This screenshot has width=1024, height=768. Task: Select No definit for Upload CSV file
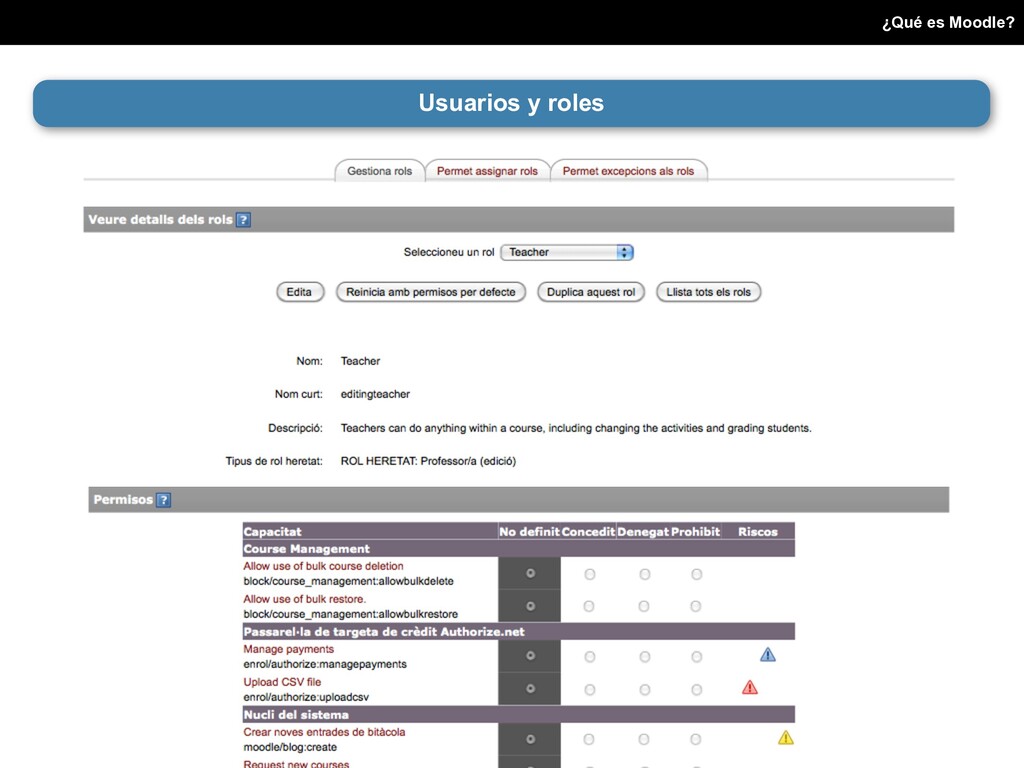530,689
